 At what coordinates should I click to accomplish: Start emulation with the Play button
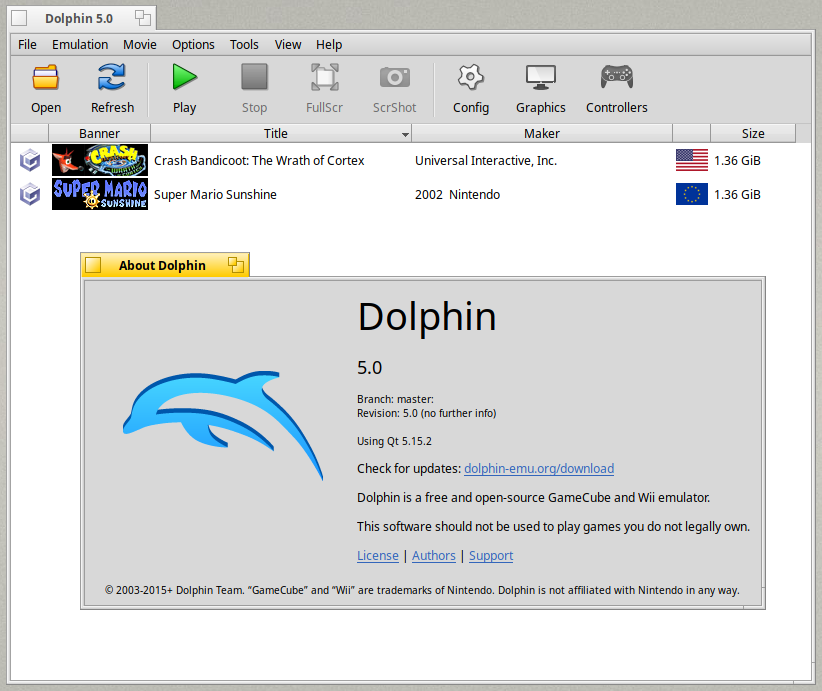185,77
